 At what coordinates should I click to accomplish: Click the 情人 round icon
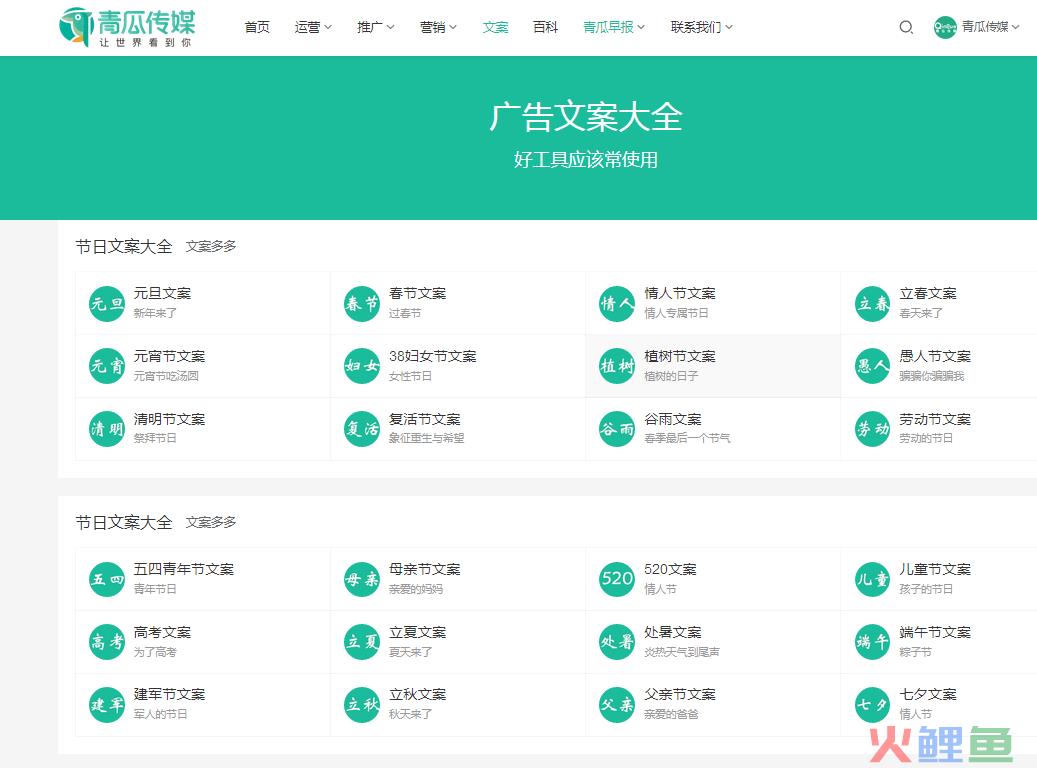click(617, 304)
